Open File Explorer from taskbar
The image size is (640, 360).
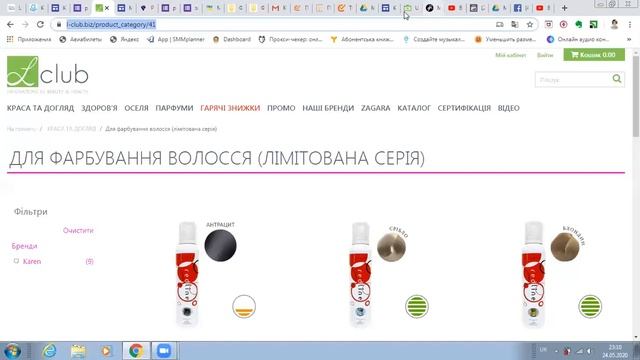click(78, 351)
